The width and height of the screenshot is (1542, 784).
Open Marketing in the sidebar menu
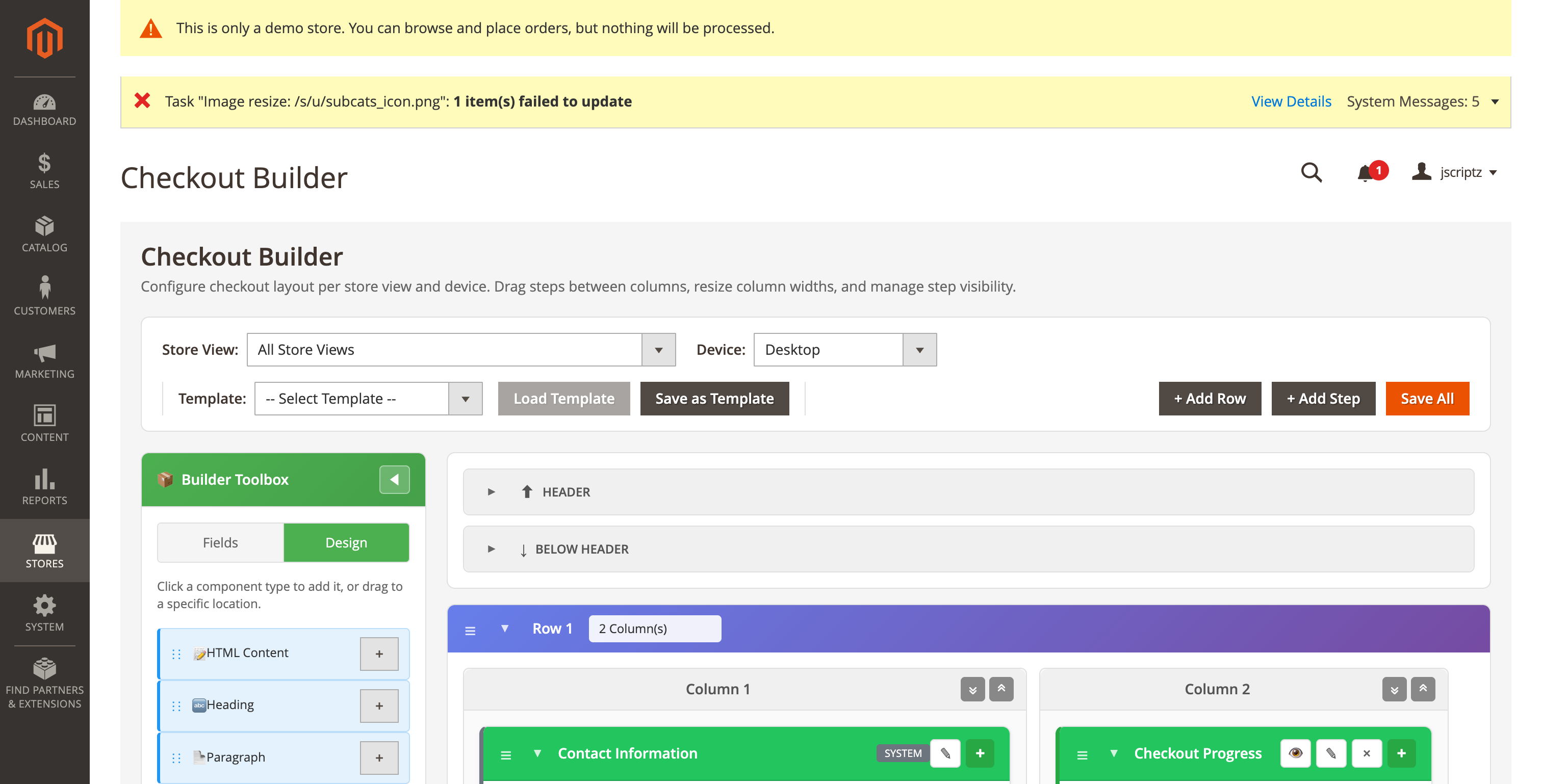tap(44, 354)
